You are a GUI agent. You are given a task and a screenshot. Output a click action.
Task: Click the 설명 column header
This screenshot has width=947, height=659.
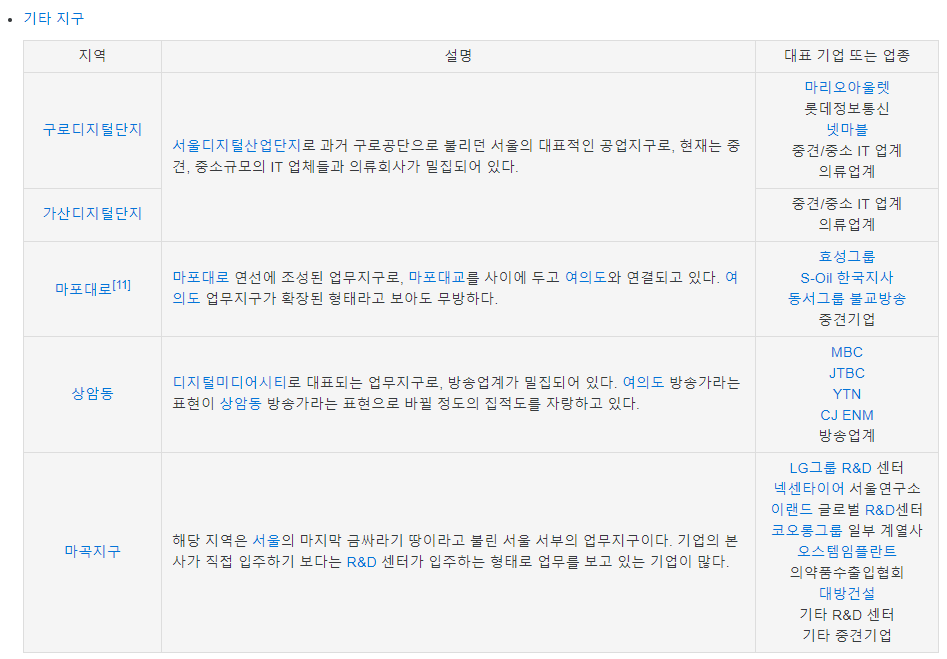coord(458,56)
